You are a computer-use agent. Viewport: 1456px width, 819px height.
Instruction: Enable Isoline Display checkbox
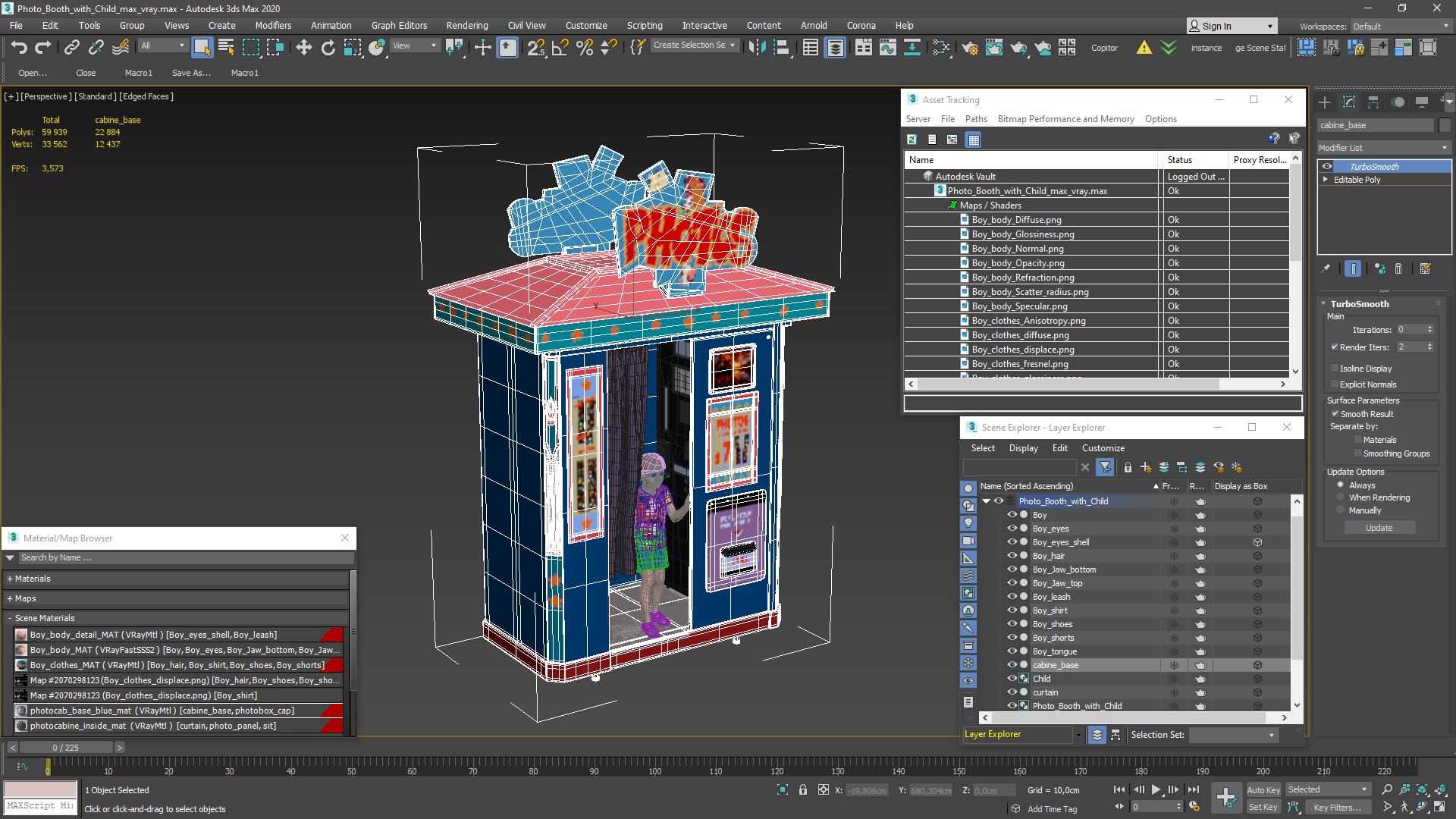1335,369
